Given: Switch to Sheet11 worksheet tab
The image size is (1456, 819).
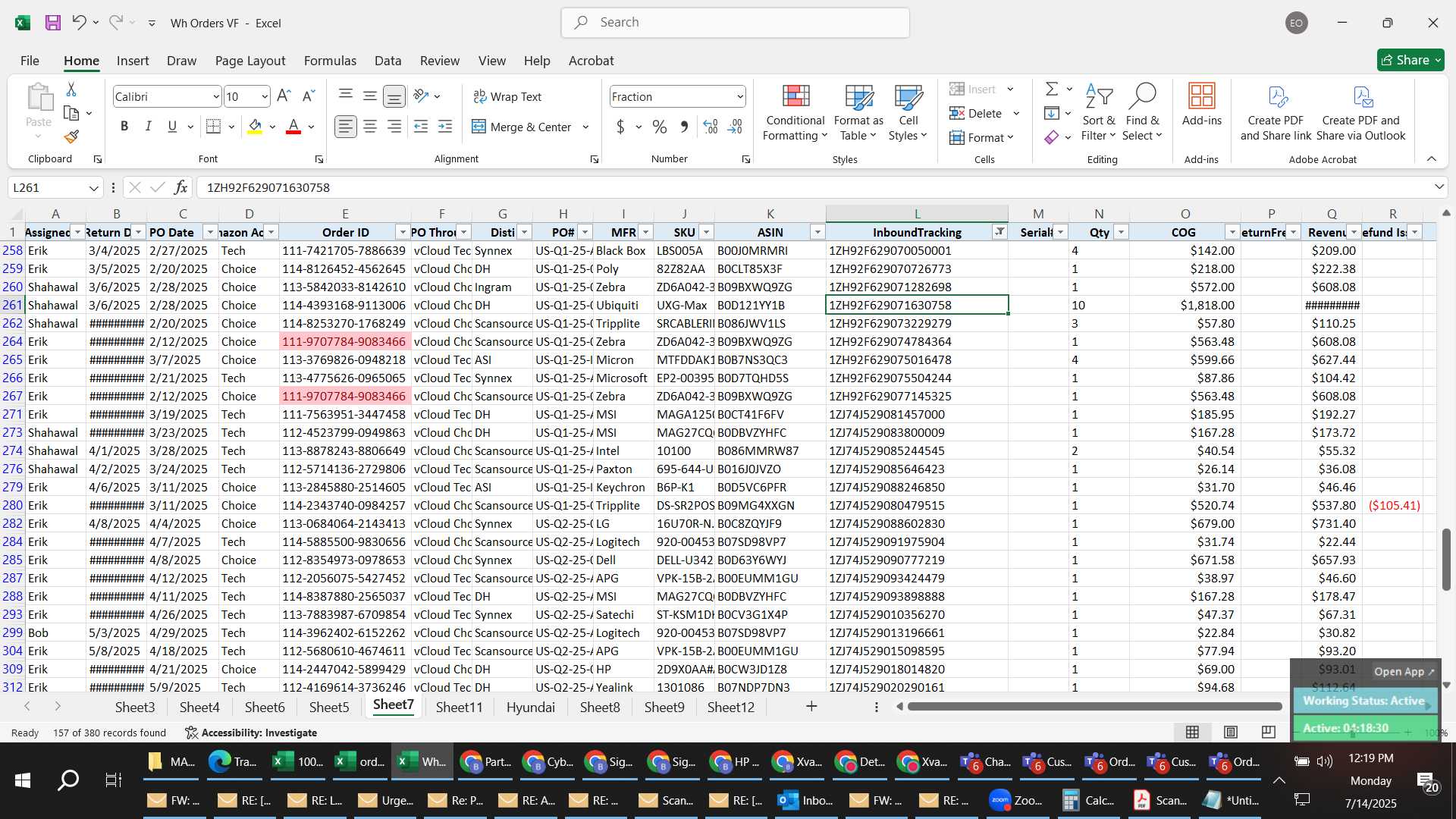Looking at the screenshot, I should point(459,707).
